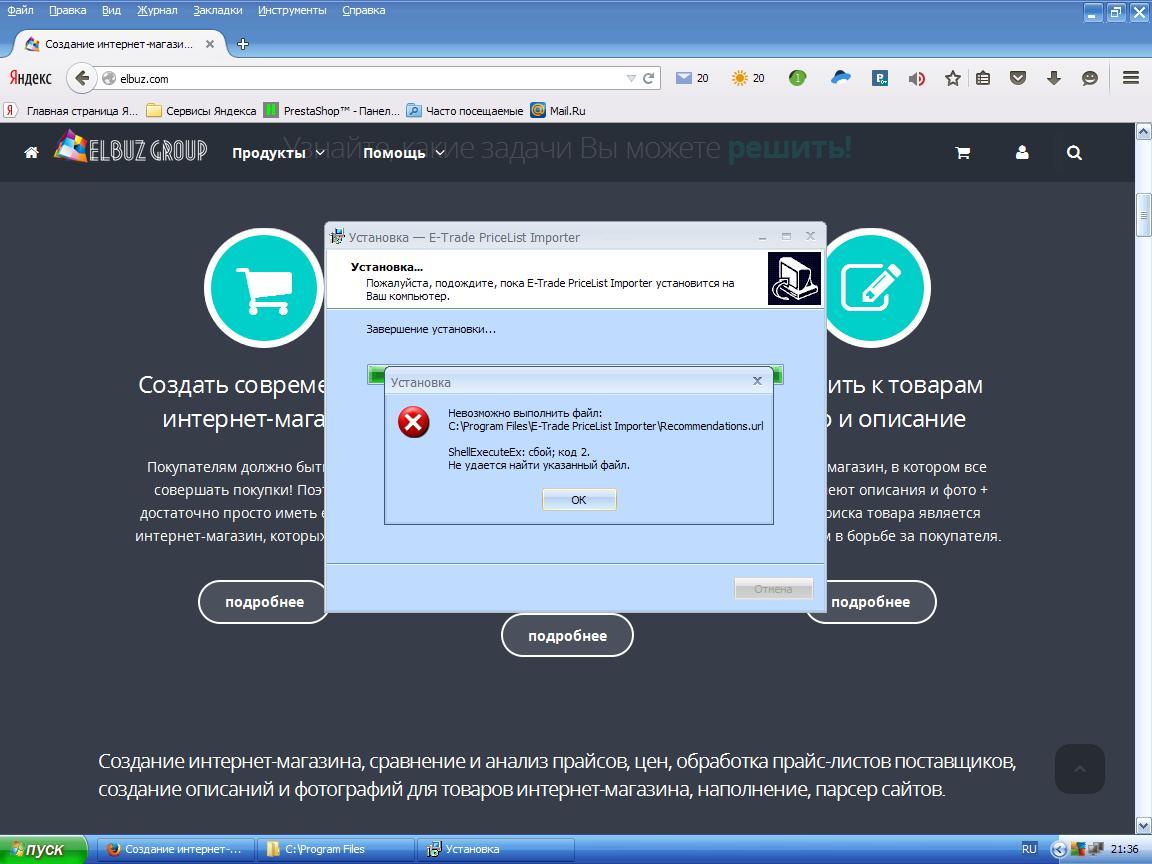The image size is (1152, 864).
Task: Open the Firefox hamburger menu
Action: click(1131, 78)
